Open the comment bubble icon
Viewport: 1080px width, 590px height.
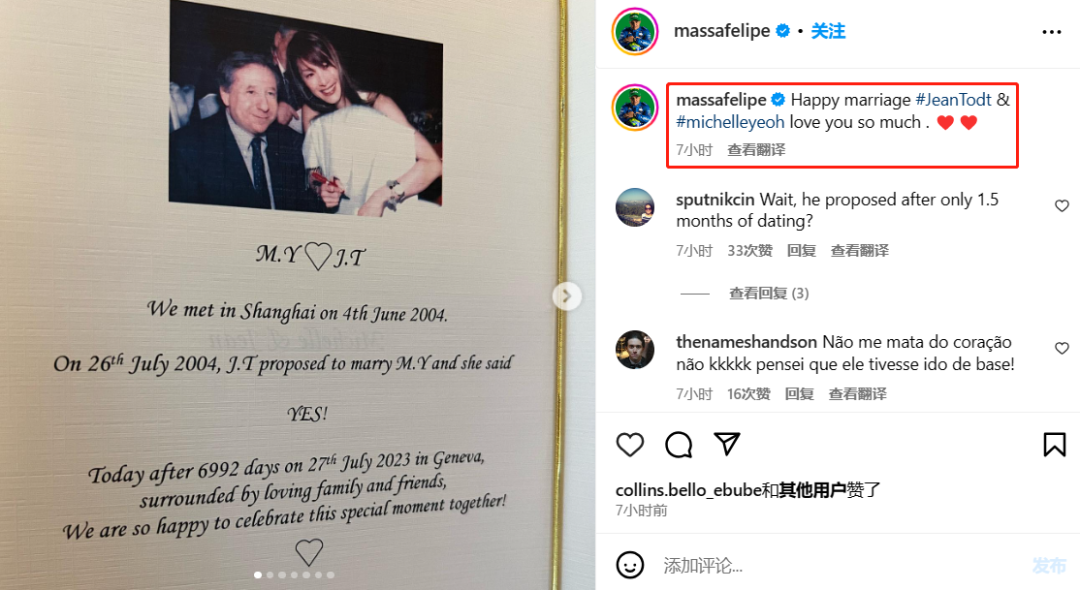tap(678, 445)
